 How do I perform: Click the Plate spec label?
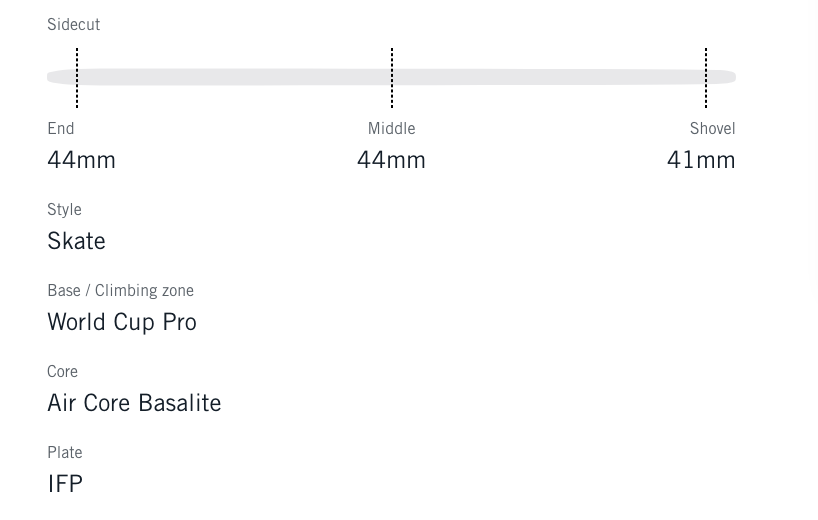click(64, 452)
